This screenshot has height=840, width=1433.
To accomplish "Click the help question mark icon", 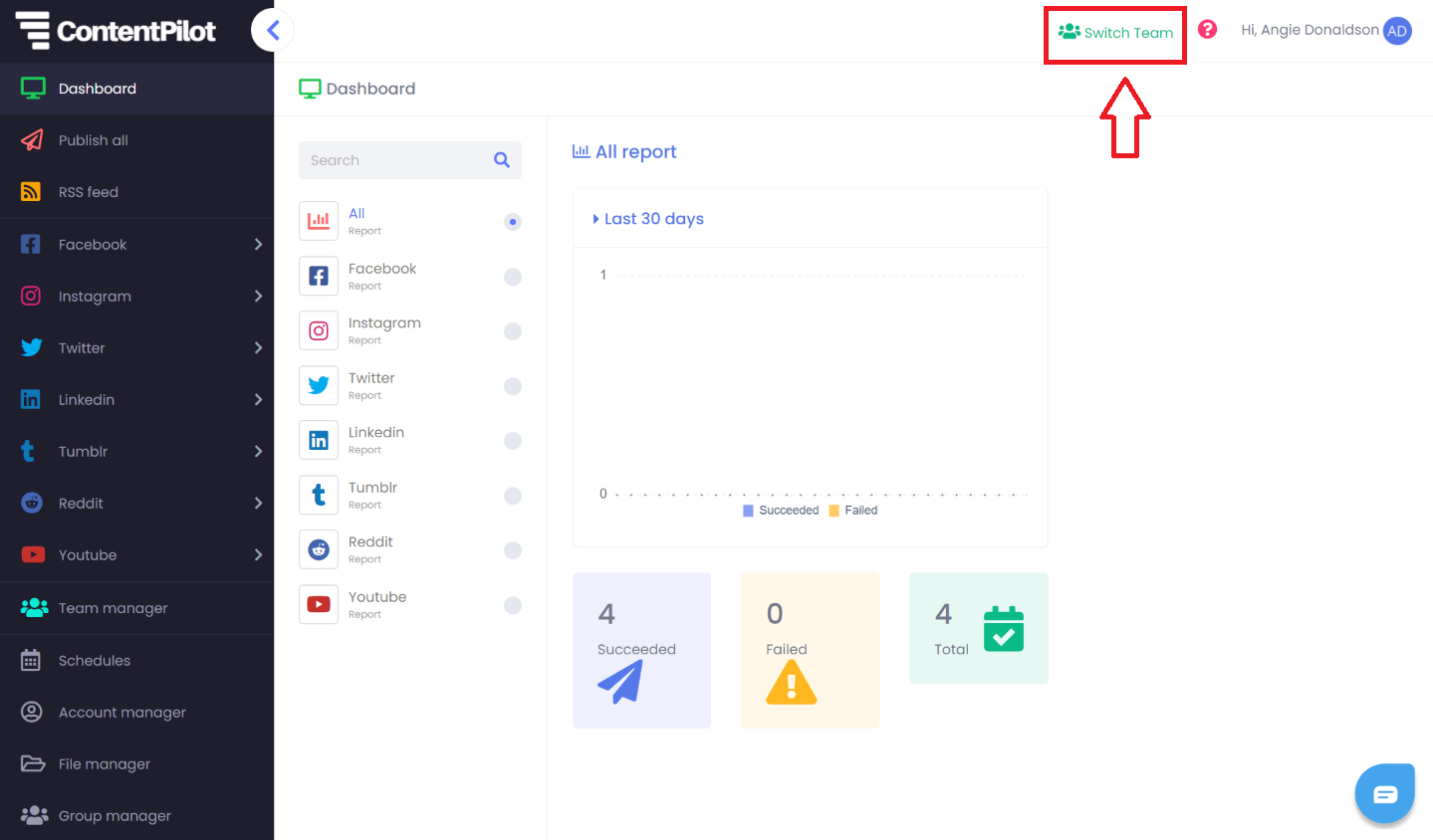I will click(x=1207, y=30).
